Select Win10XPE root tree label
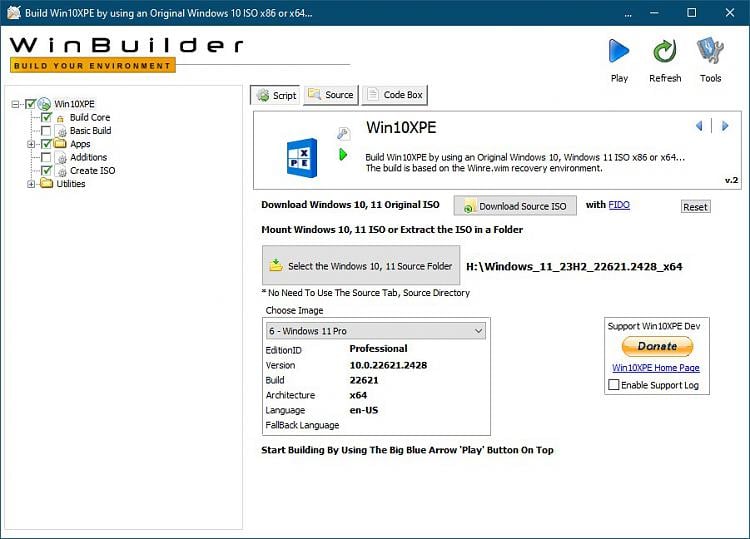 tap(74, 104)
